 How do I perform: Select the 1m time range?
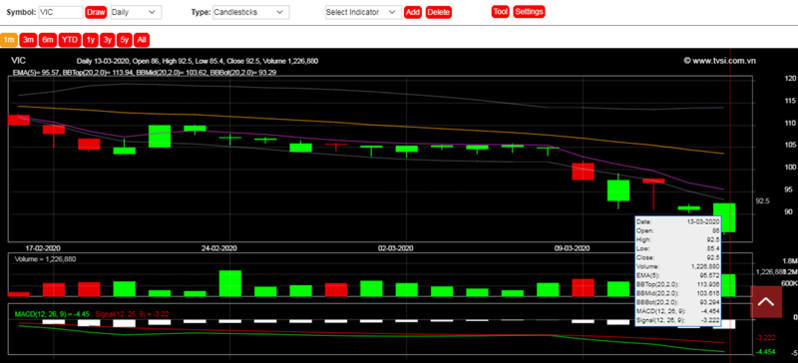[9, 40]
